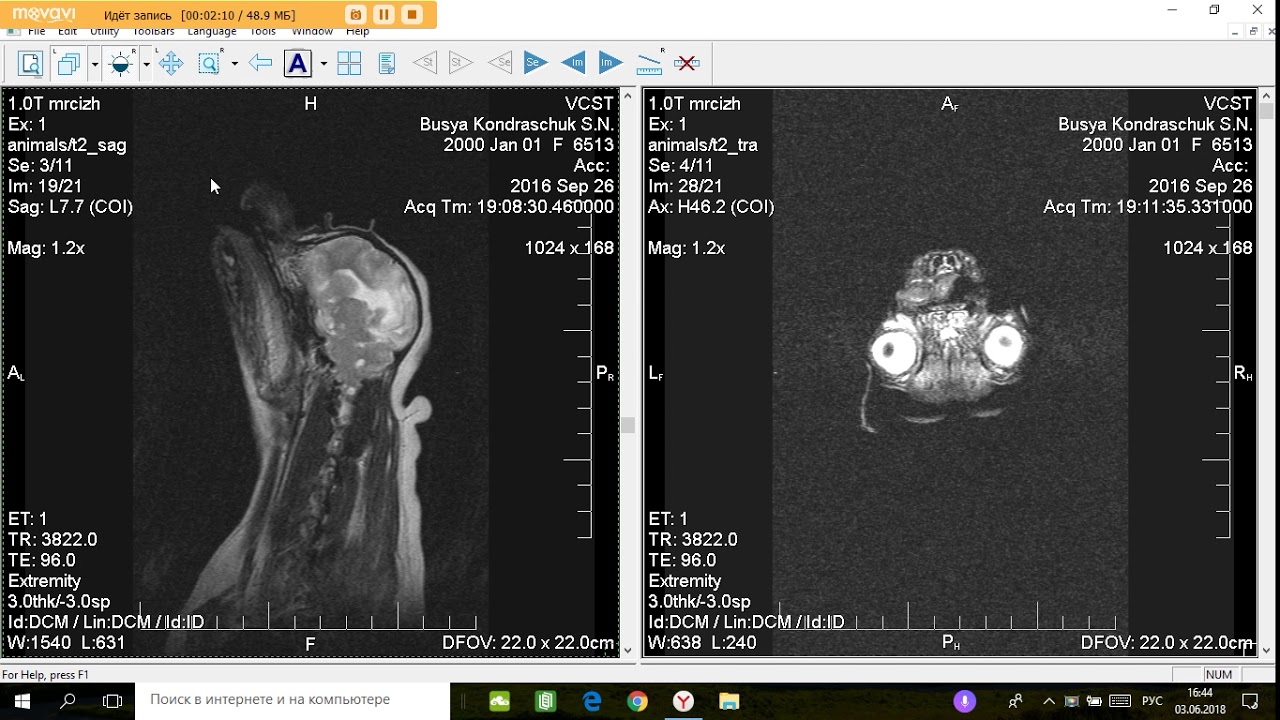Click the right viewport scrollbar down arrow
This screenshot has width=1280, height=720.
(1267, 650)
